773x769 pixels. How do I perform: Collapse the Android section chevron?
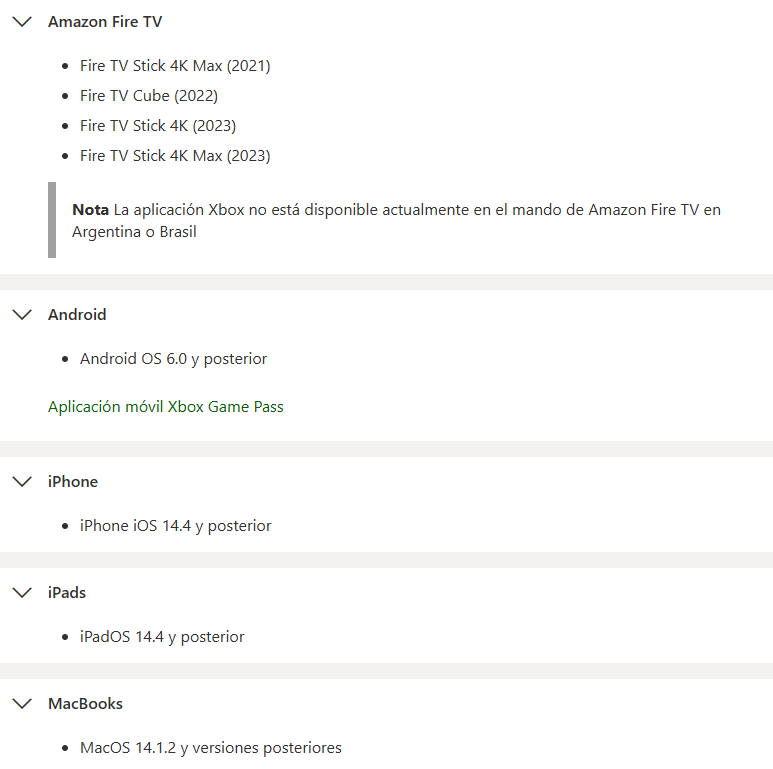[x=22, y=315]
